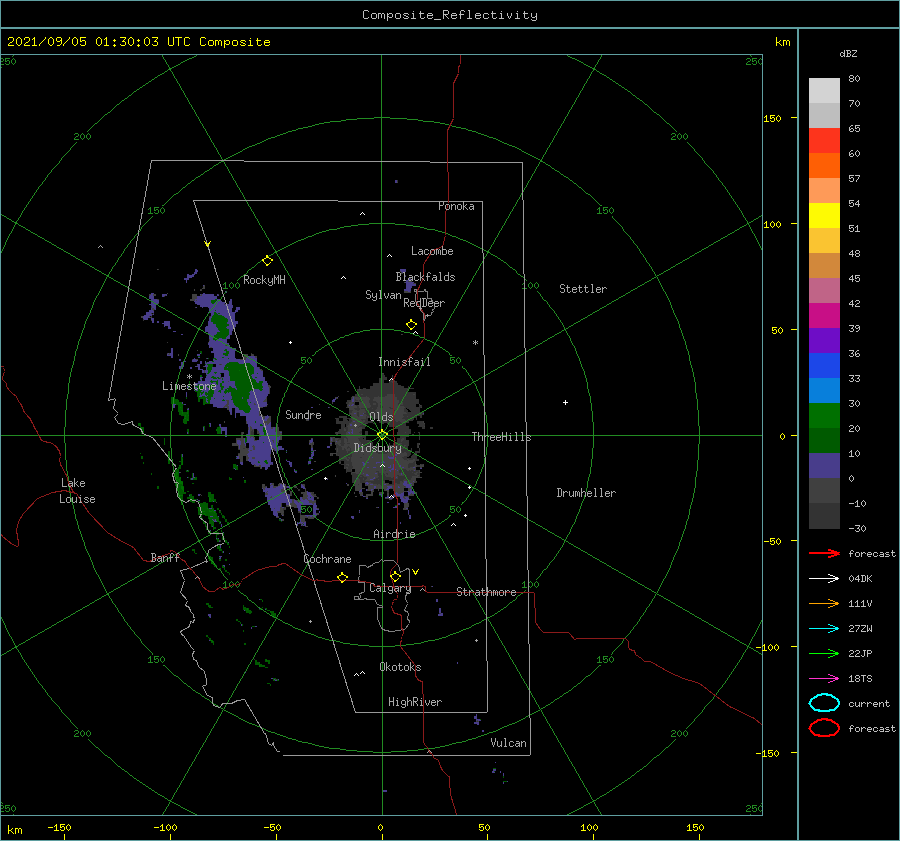Viewport: 900px width, 841px height.
Task: Click the Drumheller label
Action: point(586,493)
